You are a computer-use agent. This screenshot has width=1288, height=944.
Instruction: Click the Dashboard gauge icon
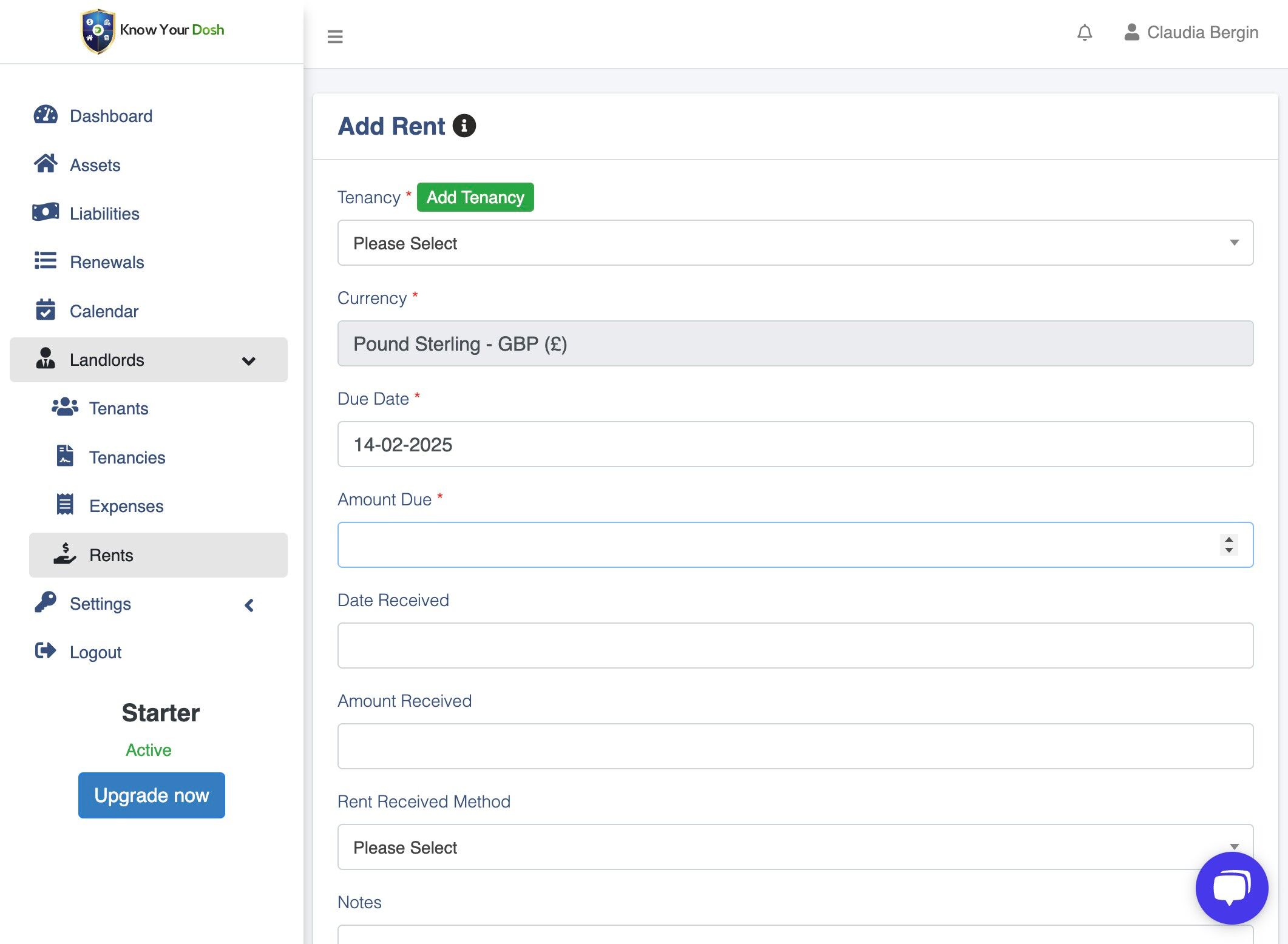(46, 115)
